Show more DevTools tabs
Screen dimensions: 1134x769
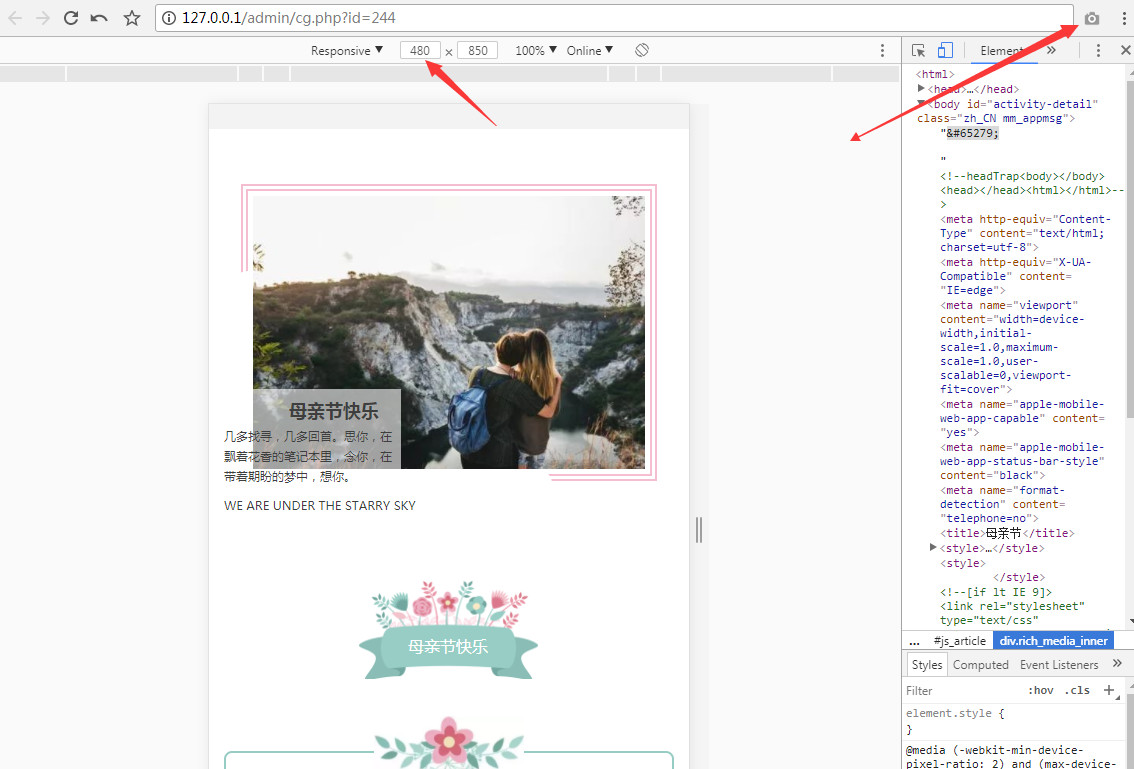pyautogui.click(x=1051, y=50)
